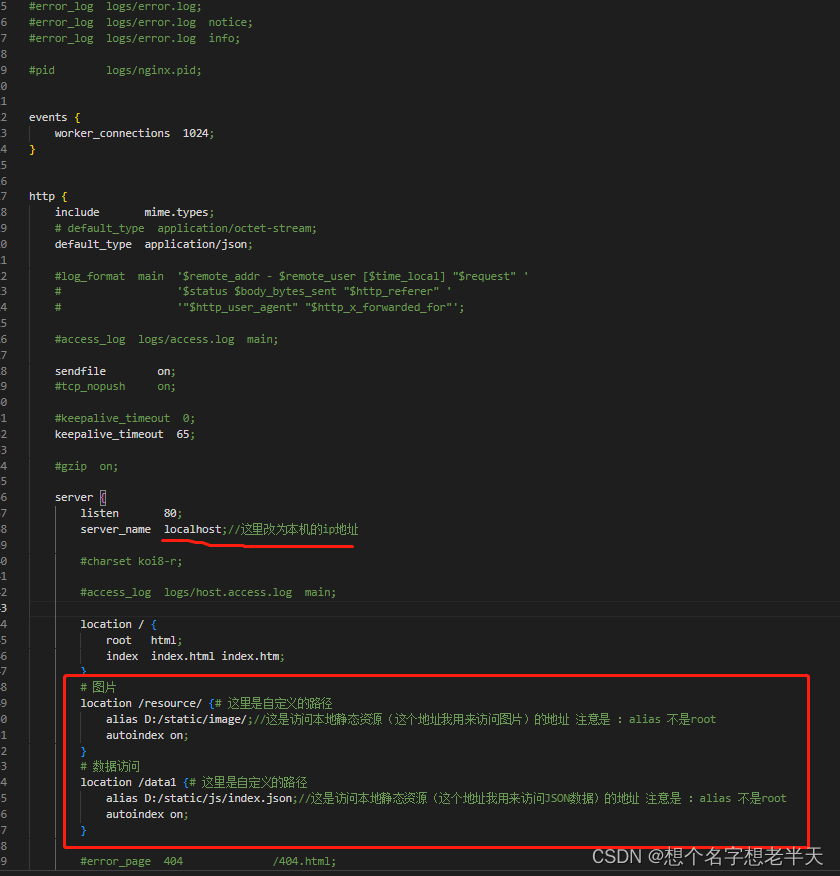The height and width of the screenshot is (876, 840).
Task: Click the 'sendfile on;' line
Action: [x=115, y=371]
